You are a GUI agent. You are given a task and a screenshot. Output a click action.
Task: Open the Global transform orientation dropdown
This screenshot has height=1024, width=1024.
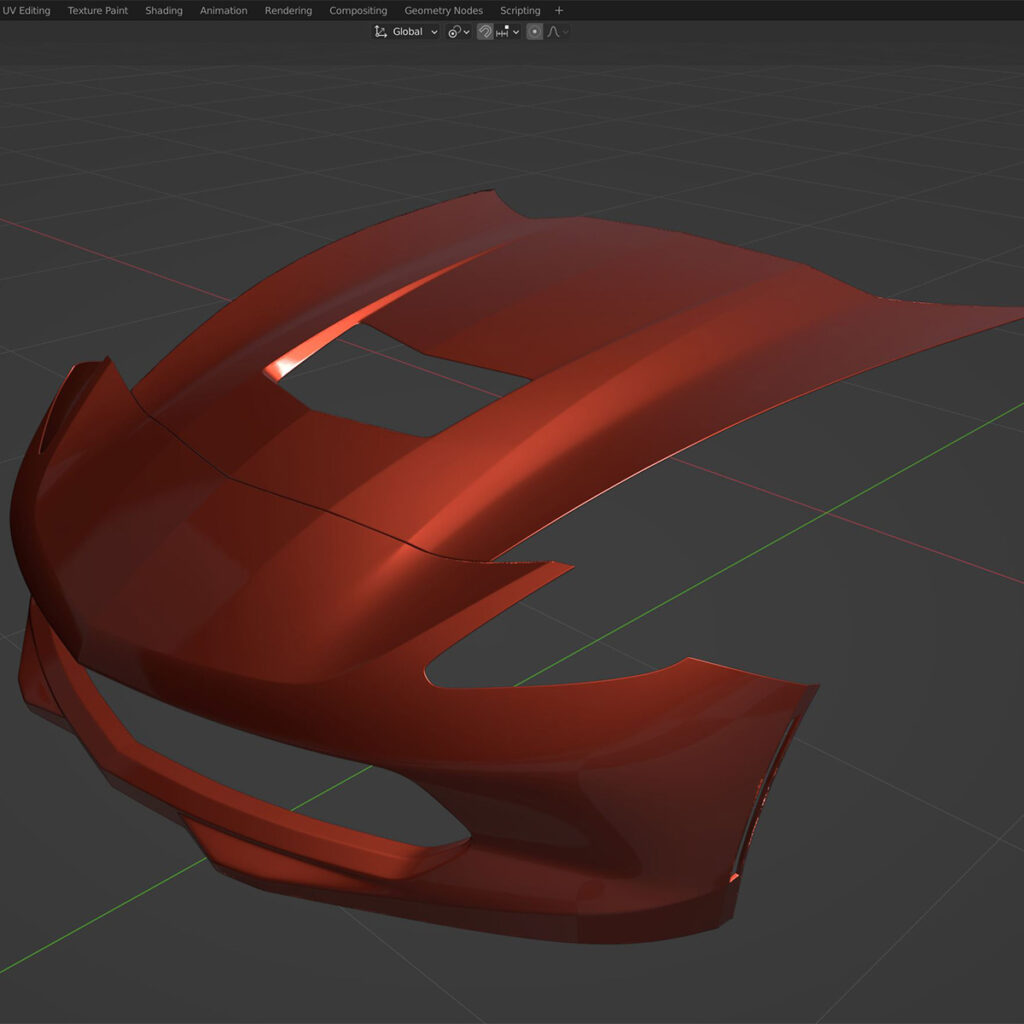tap(406, 32)
